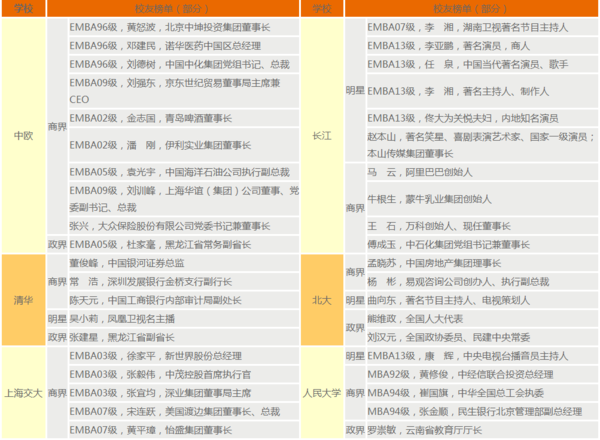Click the row for 刘汉元, 全国政协委员

(x=482, y=337)
